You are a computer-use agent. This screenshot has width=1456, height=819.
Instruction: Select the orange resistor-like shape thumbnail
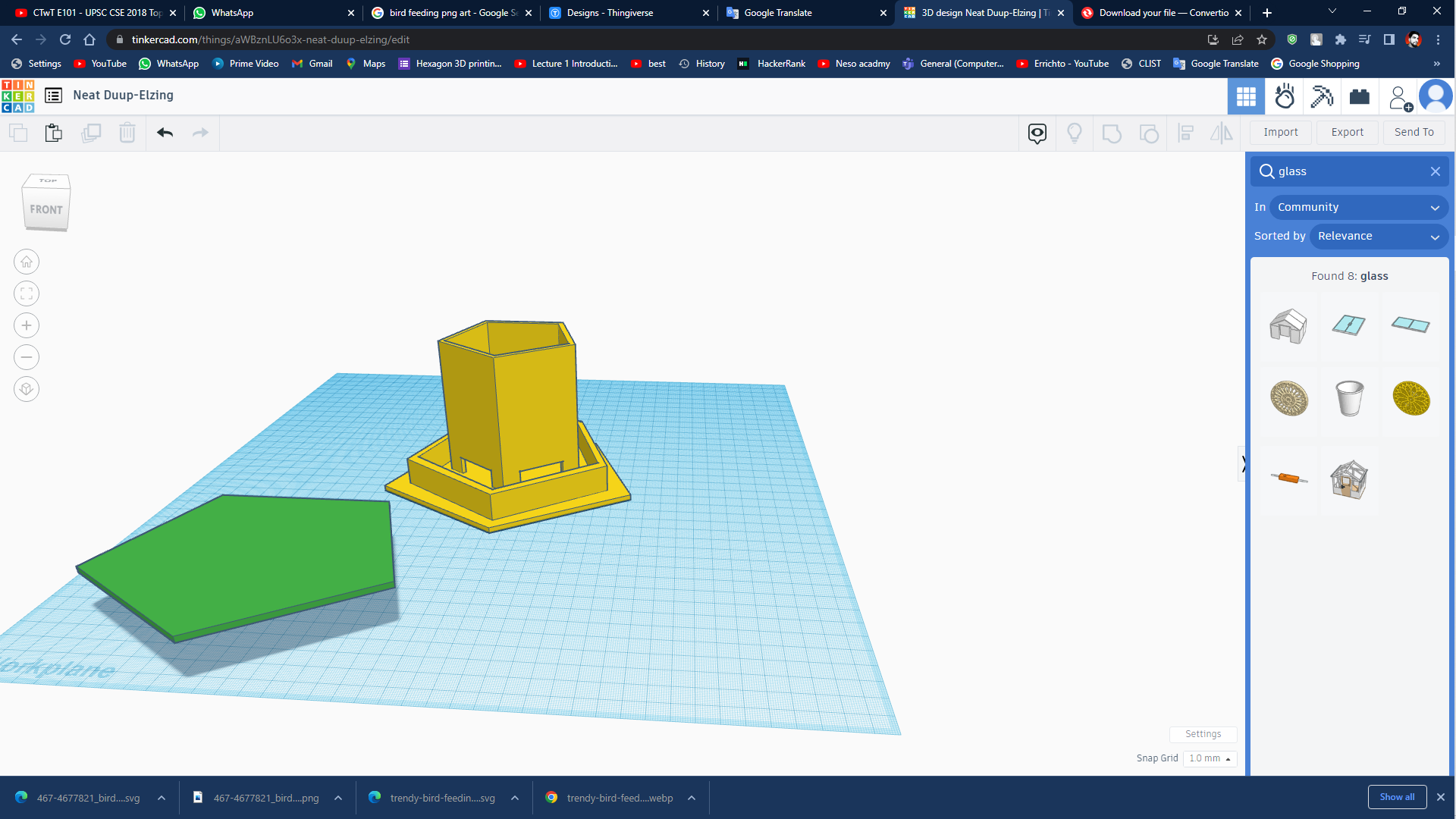1289,478
